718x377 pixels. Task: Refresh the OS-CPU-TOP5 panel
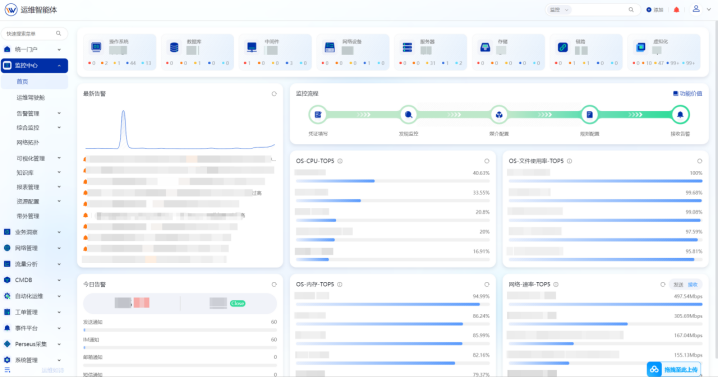tap(487, 161)
